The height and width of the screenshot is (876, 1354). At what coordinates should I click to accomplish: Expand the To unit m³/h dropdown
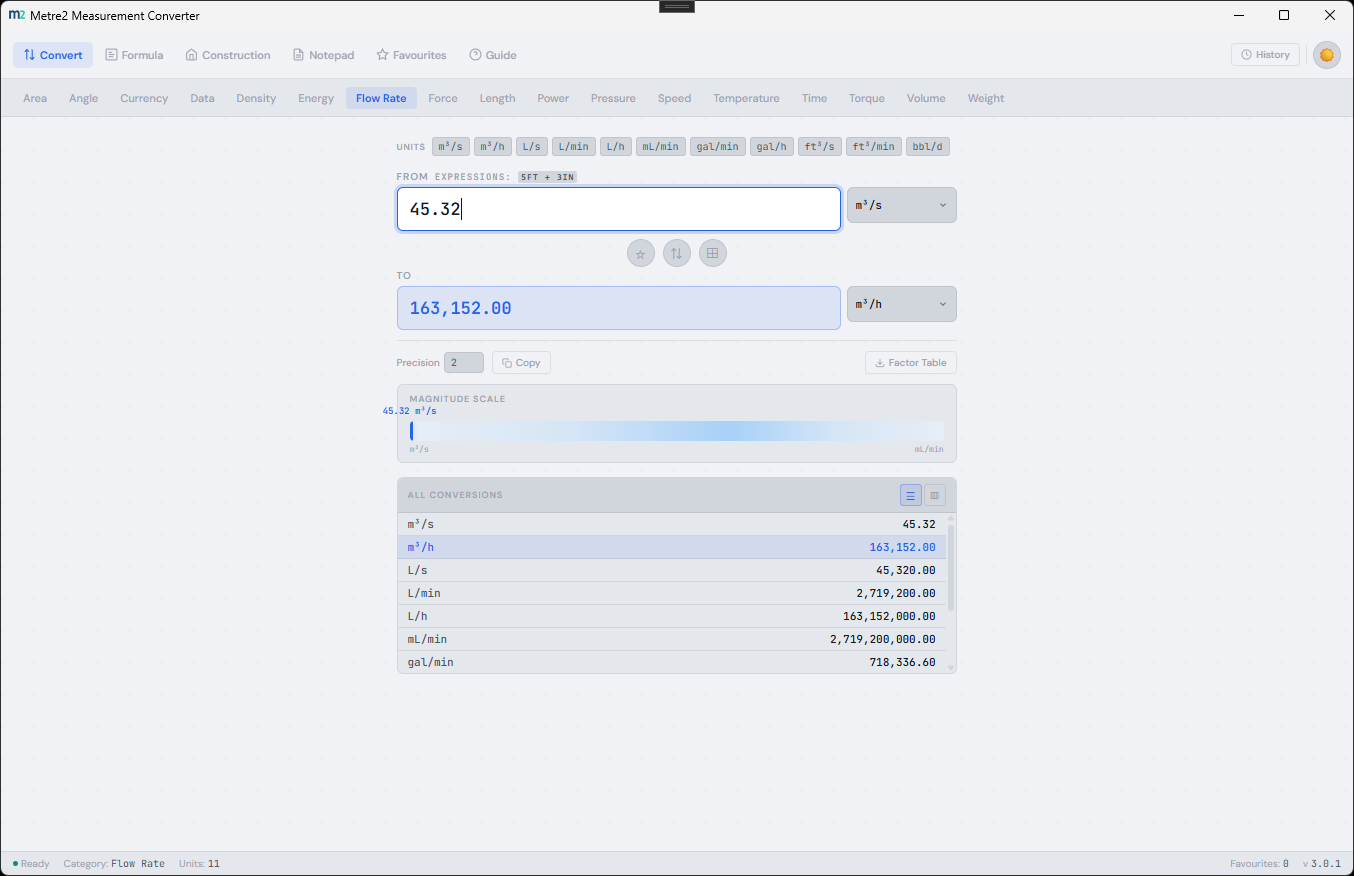point(901,304)
